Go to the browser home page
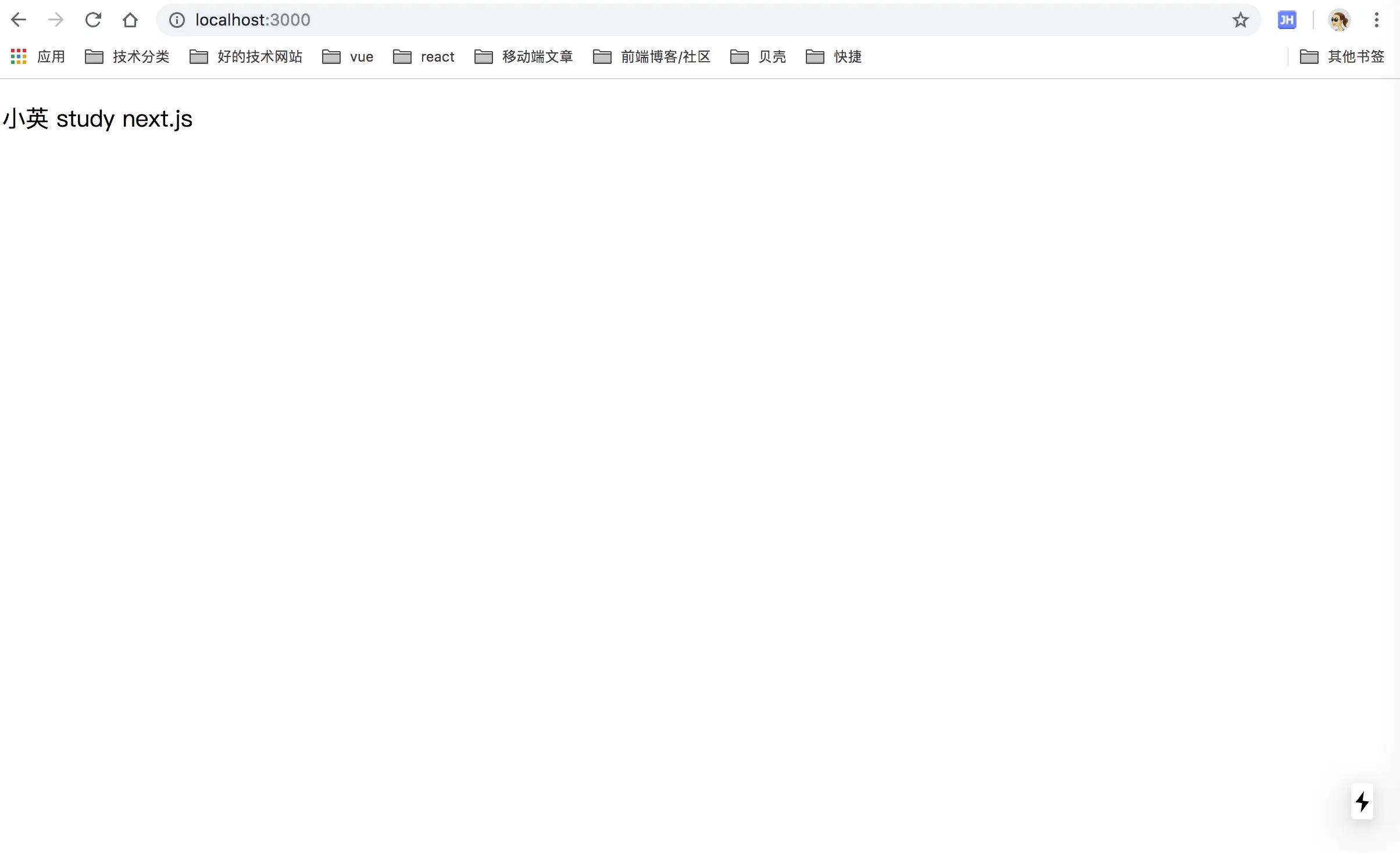1400x853 pixels. (130, 20)
